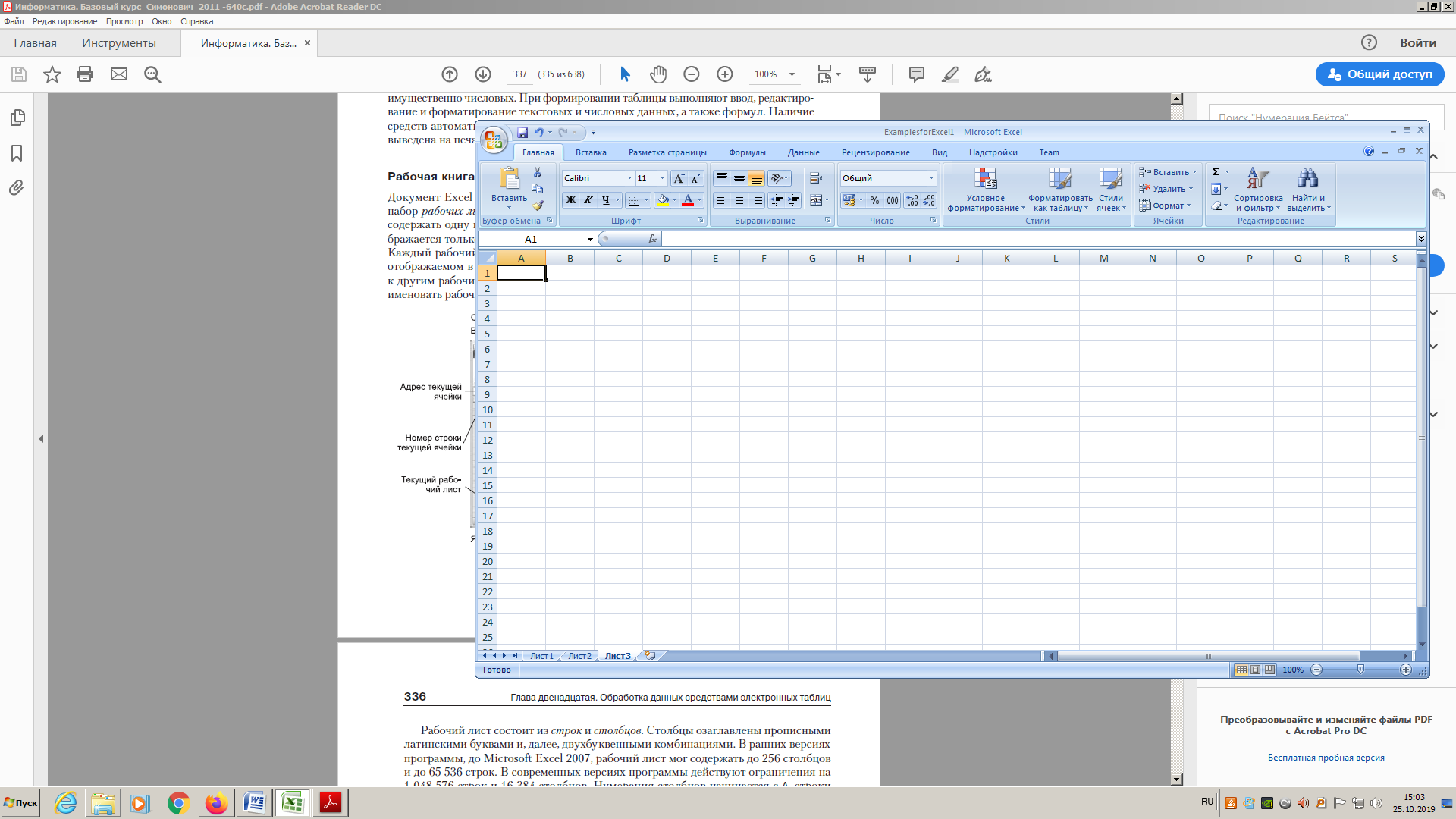The image size is (1456, 819).
Task: Click Acrobat zoom in plus icon
Action: [x=725, y=74]
